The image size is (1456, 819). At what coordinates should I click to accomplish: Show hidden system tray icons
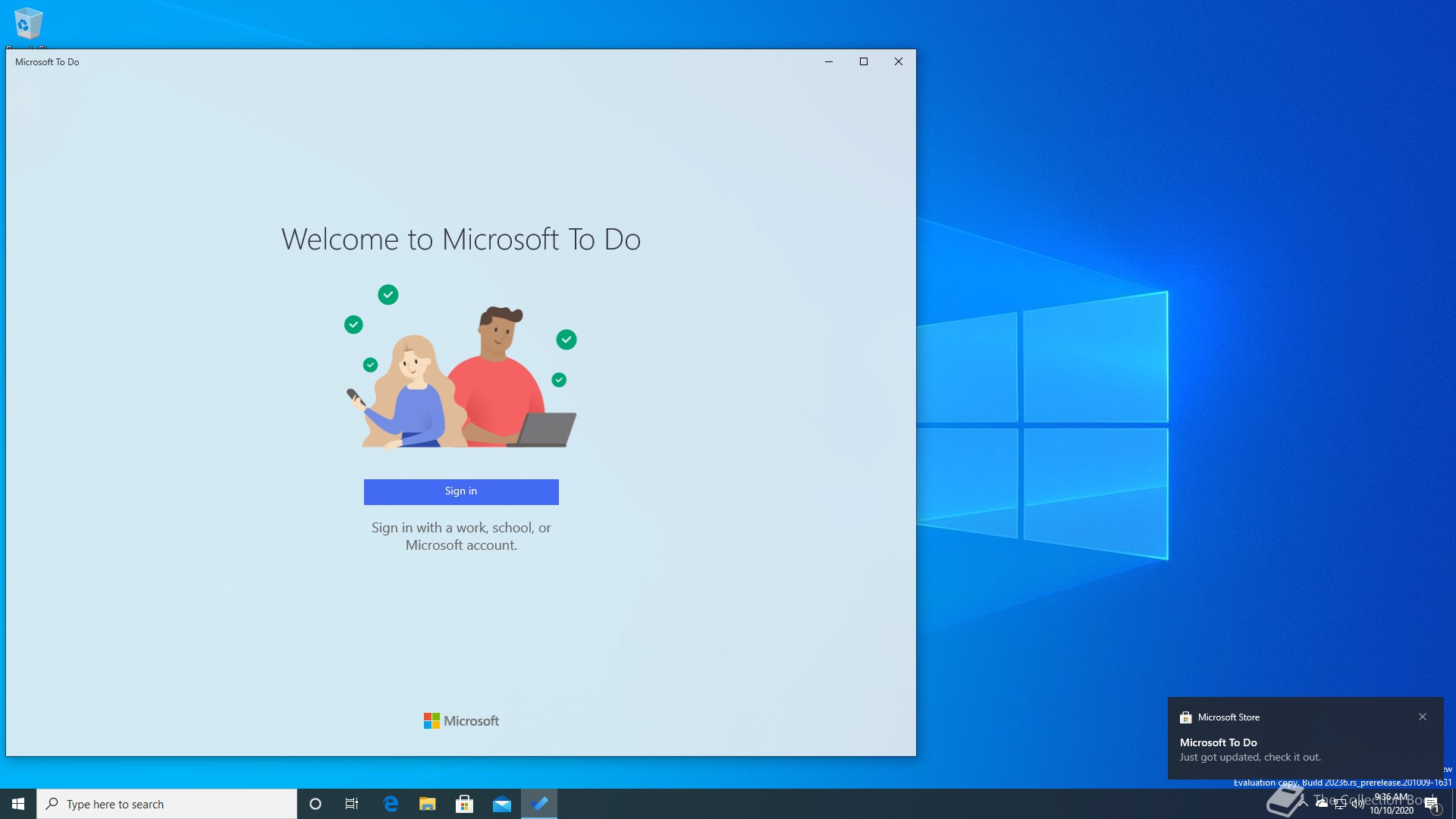point(1304,804)
